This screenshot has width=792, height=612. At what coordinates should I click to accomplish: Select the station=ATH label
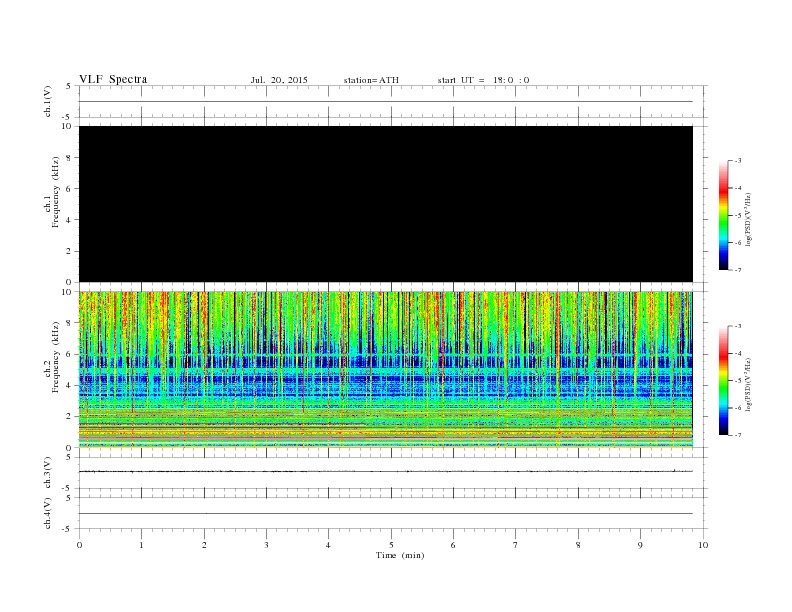(371, 80)
